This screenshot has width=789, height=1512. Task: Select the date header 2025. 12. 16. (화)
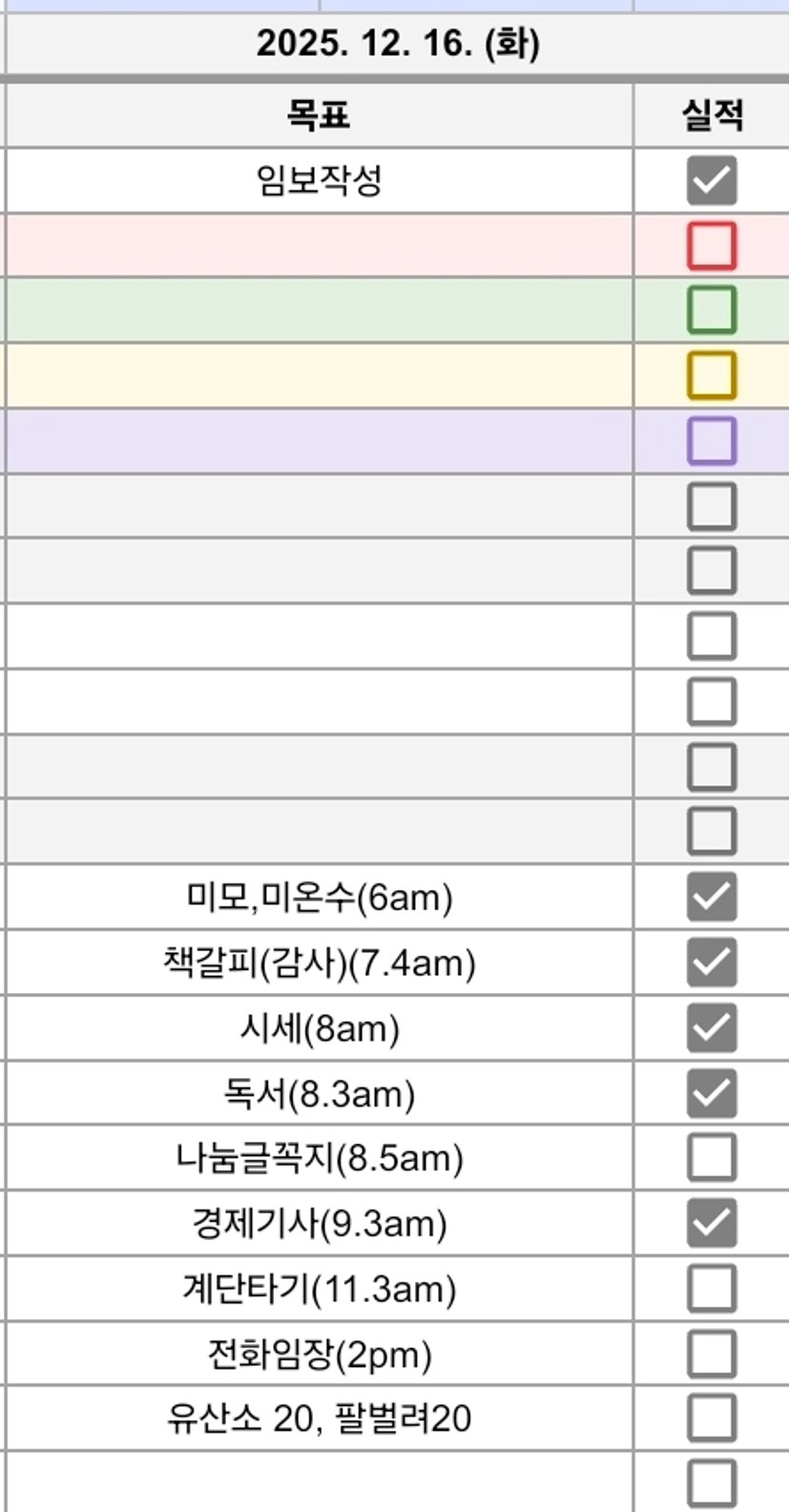[397, 44]
